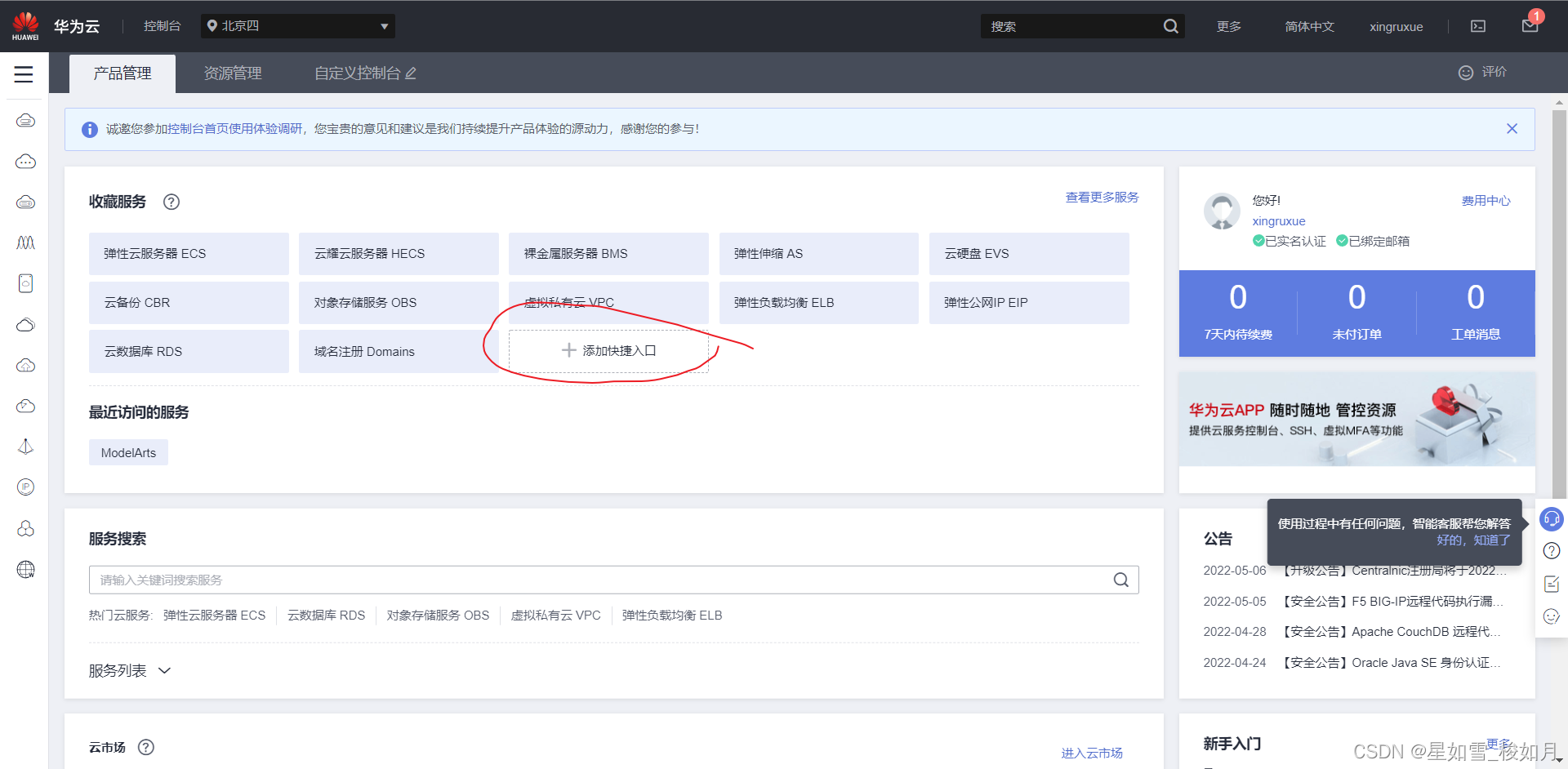
Task: Switch to the 产品管理 tab
Action: [122, 73]
